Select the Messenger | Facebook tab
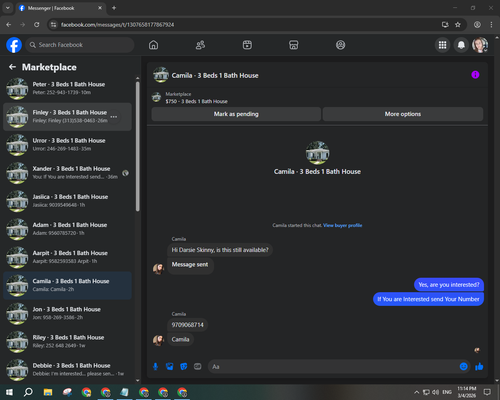The image size is (500, 400). point(61,8)
